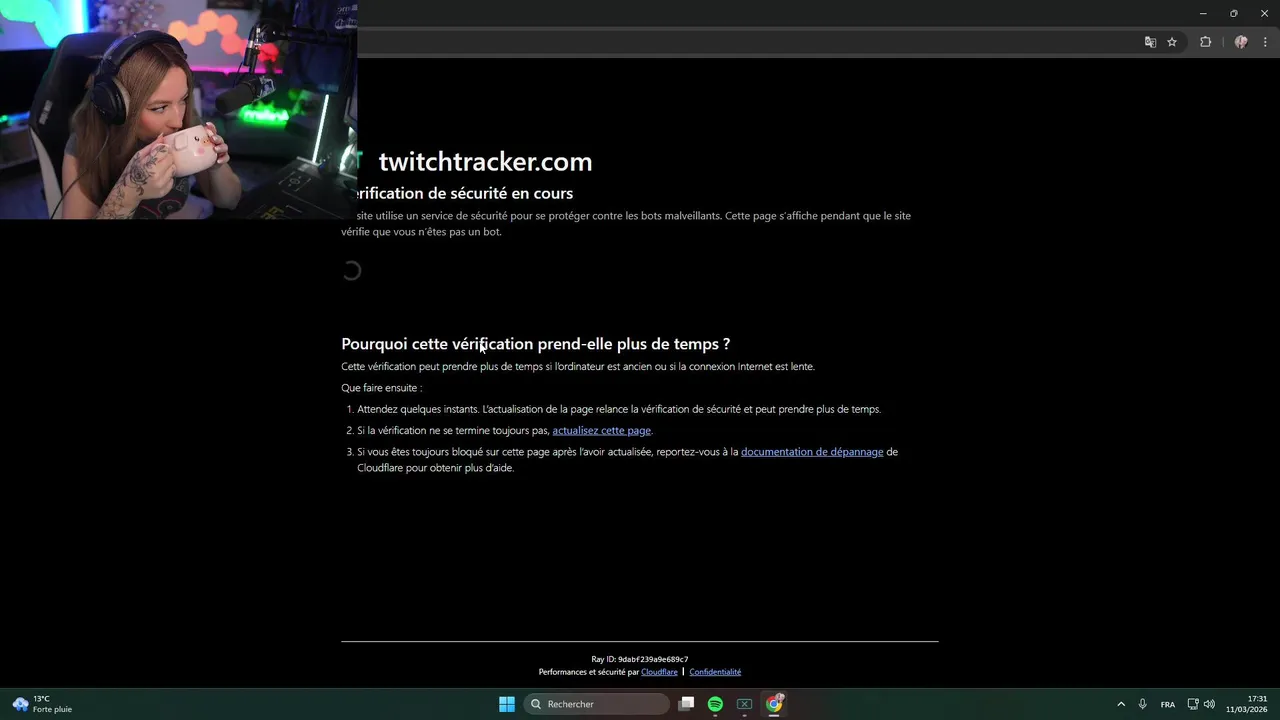The width and height of the screenshot is (1280, 720).
Task: Open the weather widget showing 13°C
Action: tap(42, 704)
